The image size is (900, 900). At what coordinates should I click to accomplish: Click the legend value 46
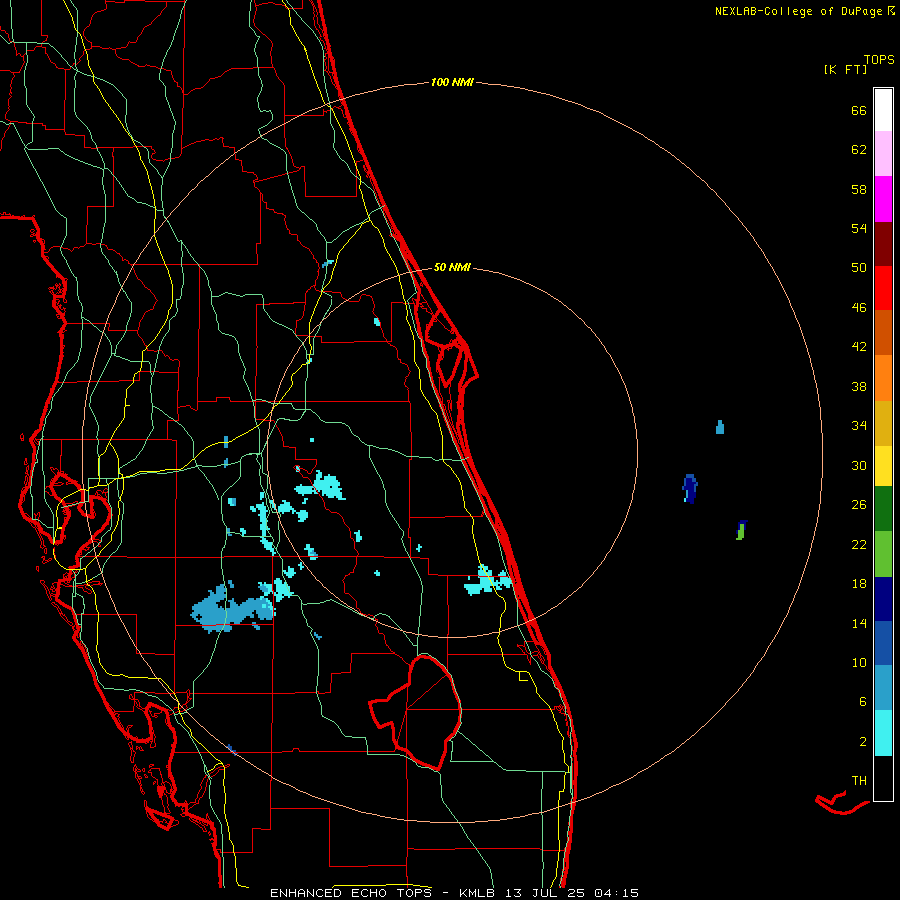[859, 308]
